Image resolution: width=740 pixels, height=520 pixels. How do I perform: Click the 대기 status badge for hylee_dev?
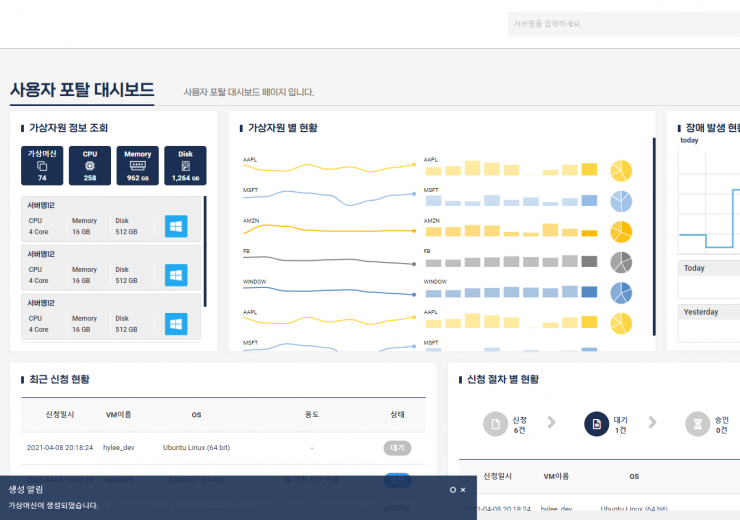coord(397,448)
